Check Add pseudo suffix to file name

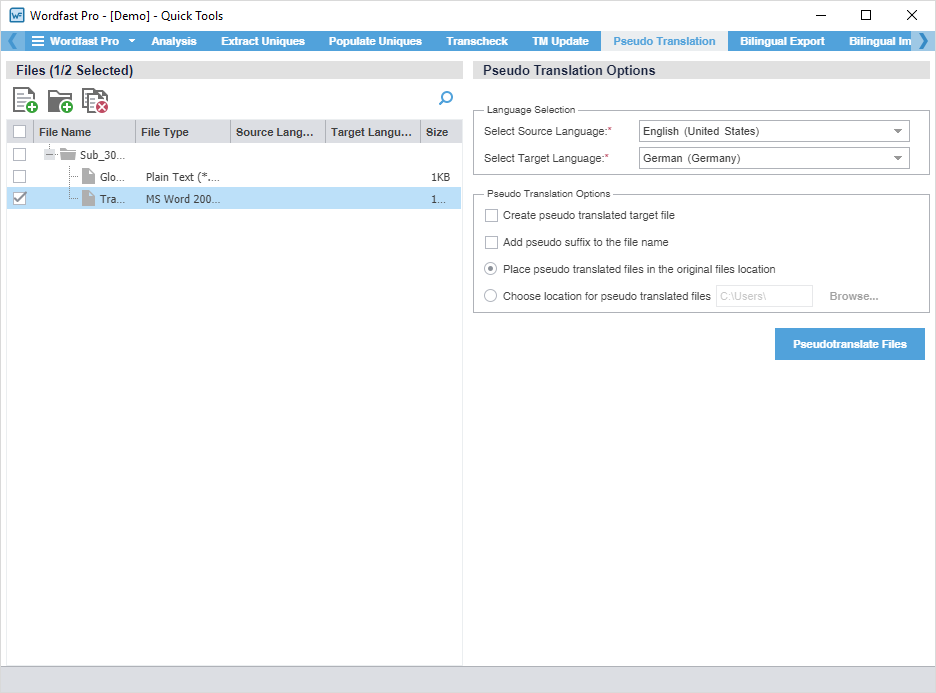(491, 242)
